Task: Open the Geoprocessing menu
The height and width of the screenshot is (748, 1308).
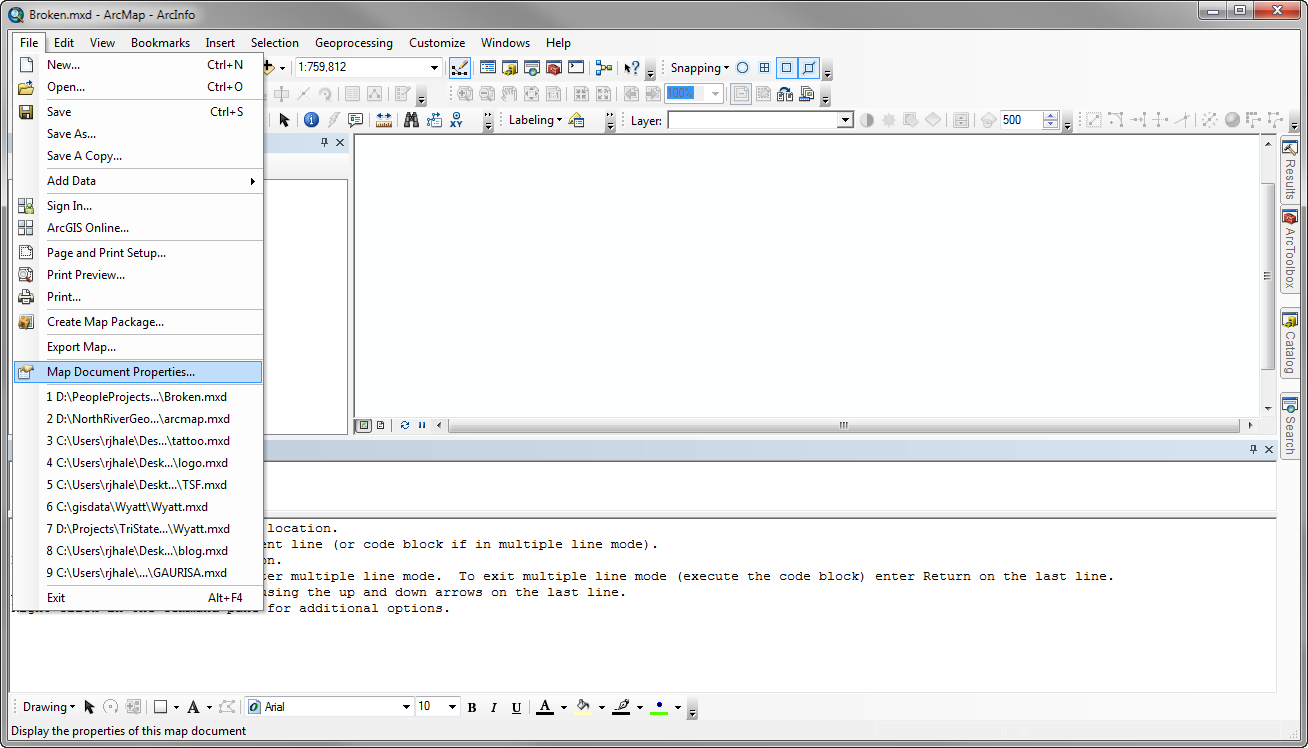Action: click(353, 43)
